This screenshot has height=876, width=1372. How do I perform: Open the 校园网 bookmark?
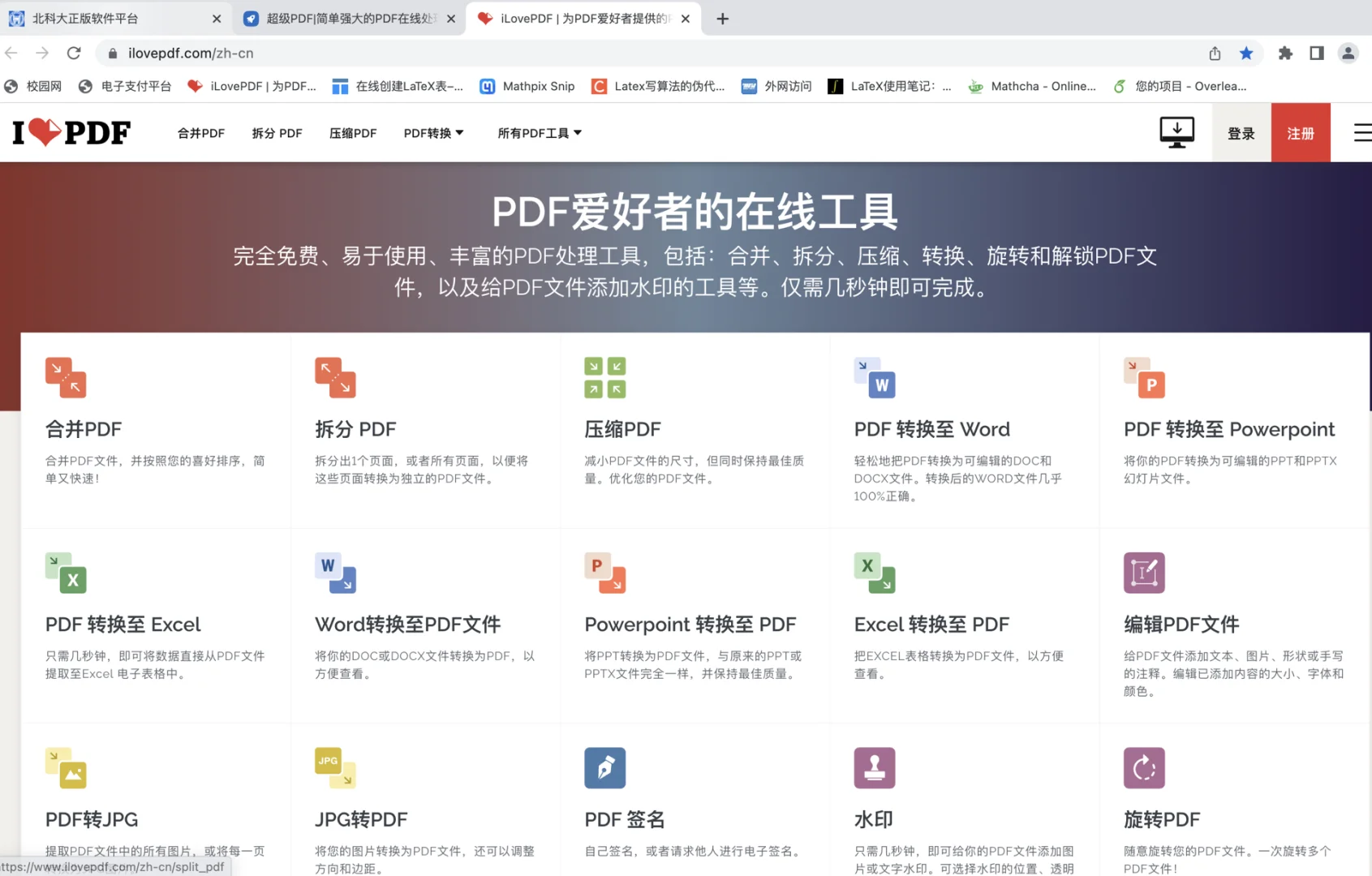[33, 86]
